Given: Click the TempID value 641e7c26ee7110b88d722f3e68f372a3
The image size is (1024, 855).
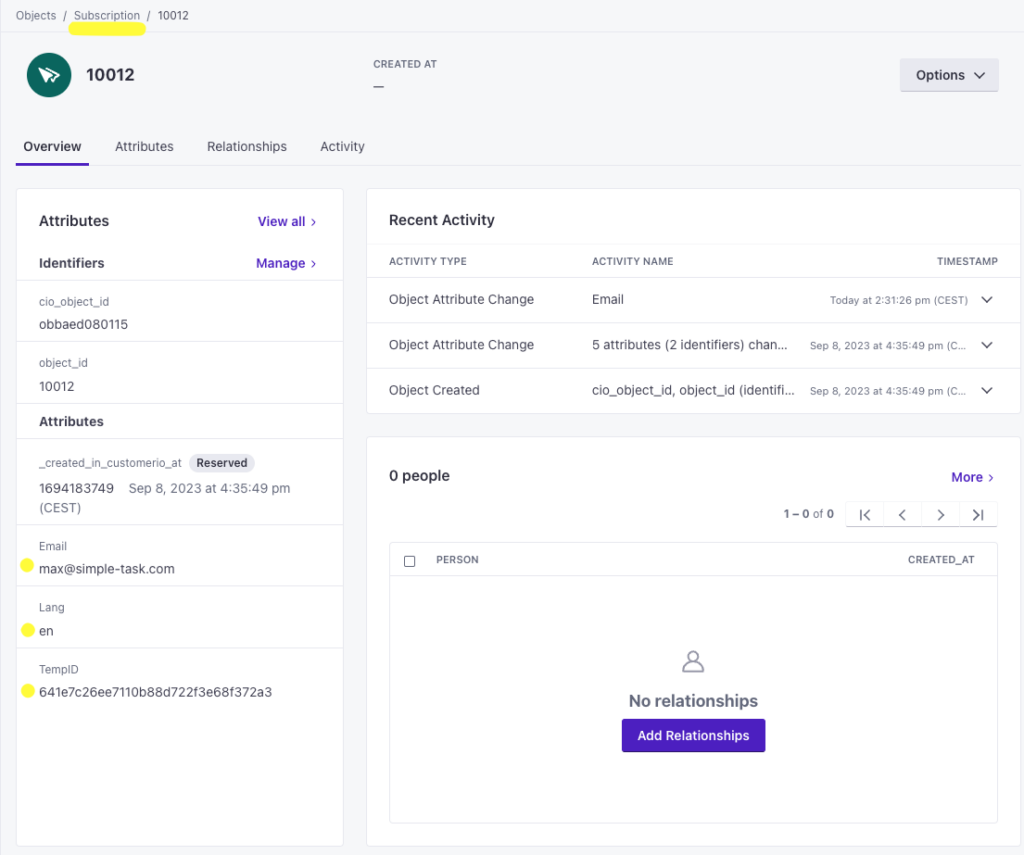Looking at the screenshot, I should [155, 692].
